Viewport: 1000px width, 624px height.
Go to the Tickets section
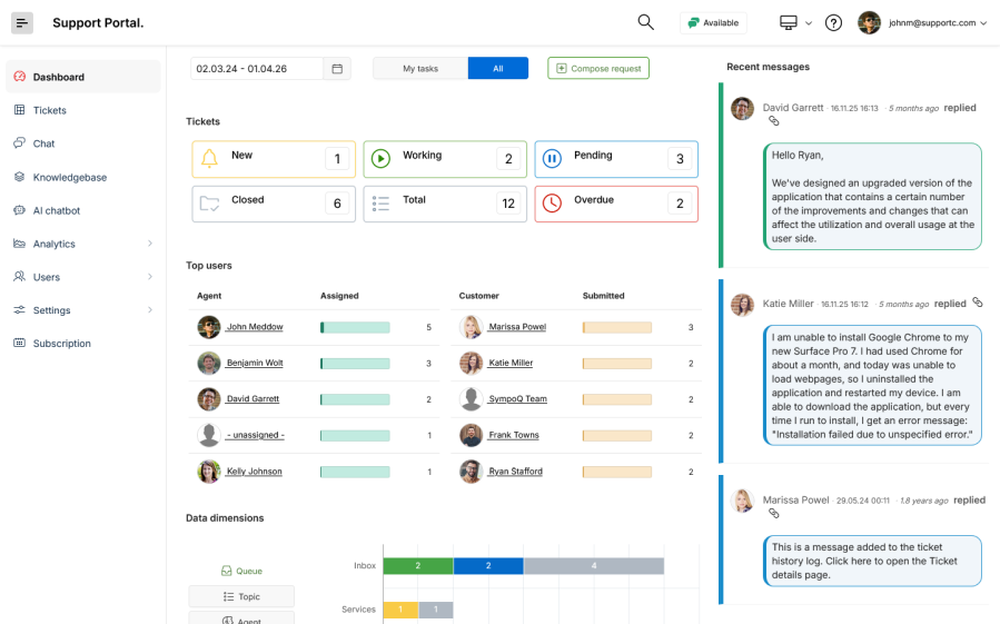[x=51, y=110]
